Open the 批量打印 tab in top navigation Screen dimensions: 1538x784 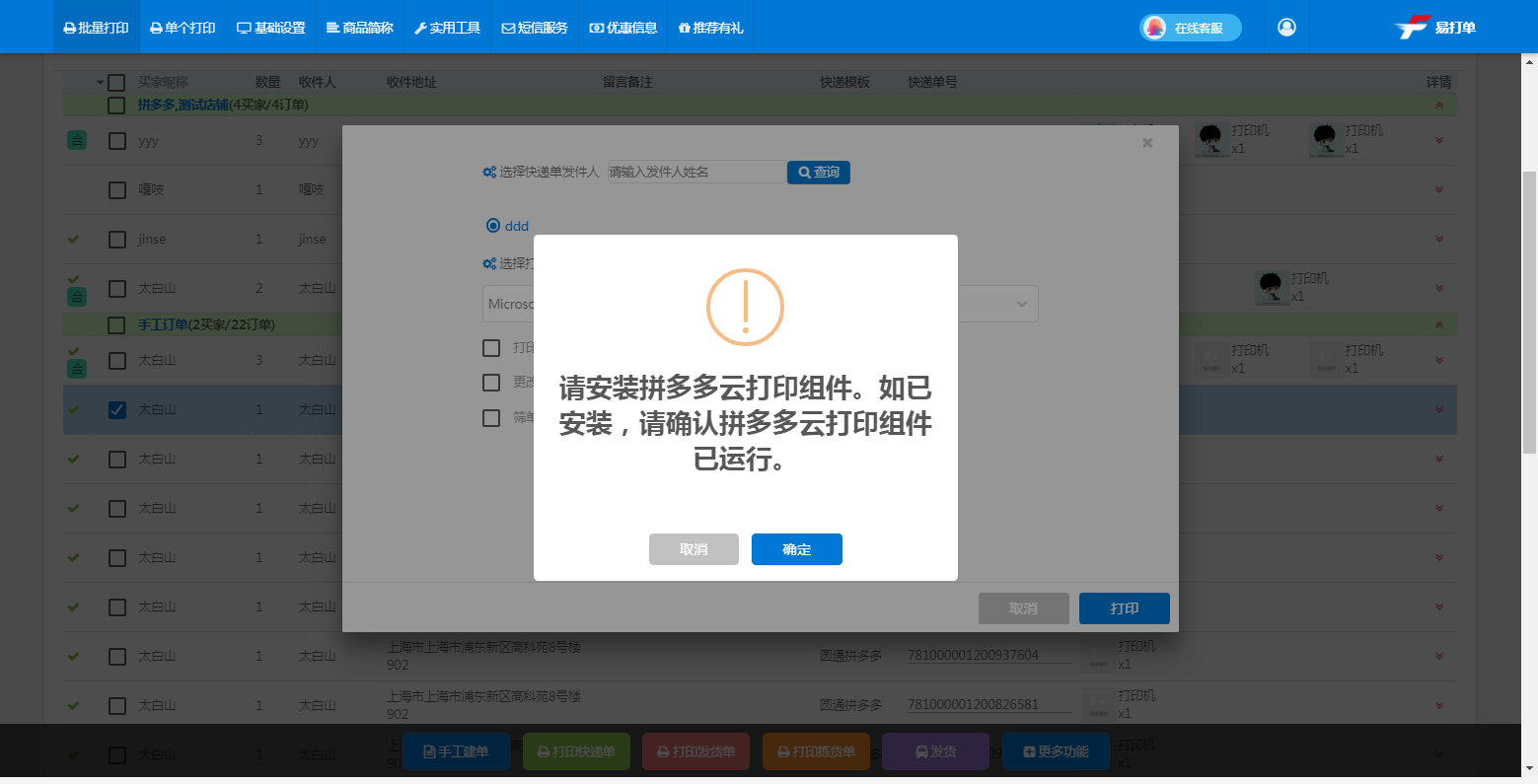(96, 28)
